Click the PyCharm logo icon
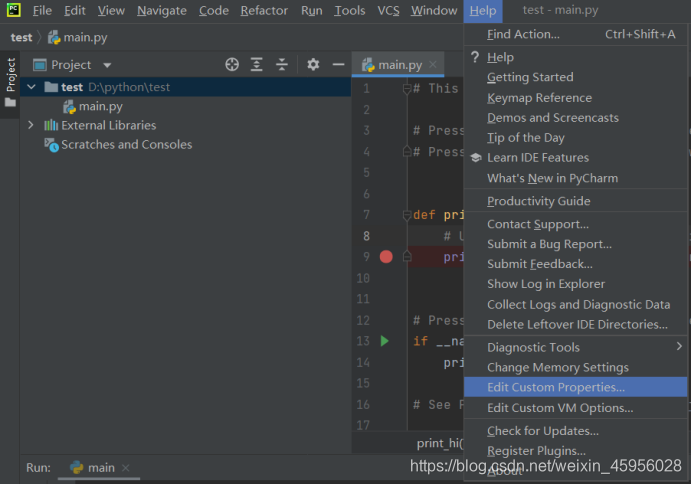The image size is (692, 485). tap(13, 9)
